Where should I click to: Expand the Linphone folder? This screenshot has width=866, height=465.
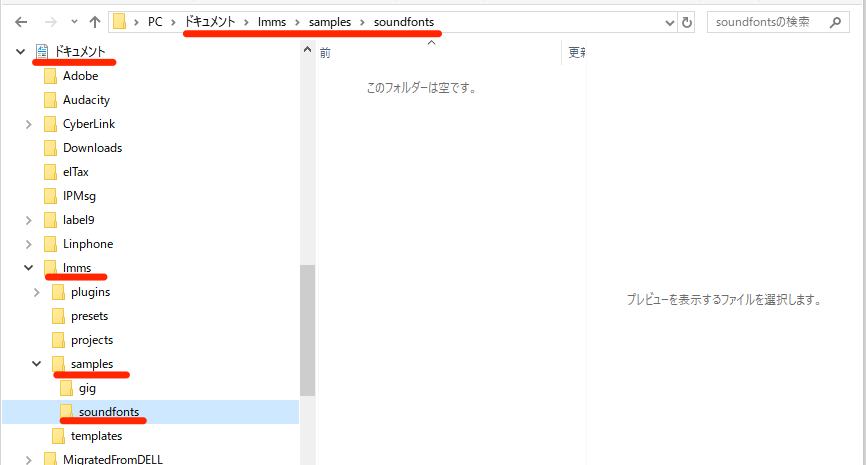(x=29, y=244)
